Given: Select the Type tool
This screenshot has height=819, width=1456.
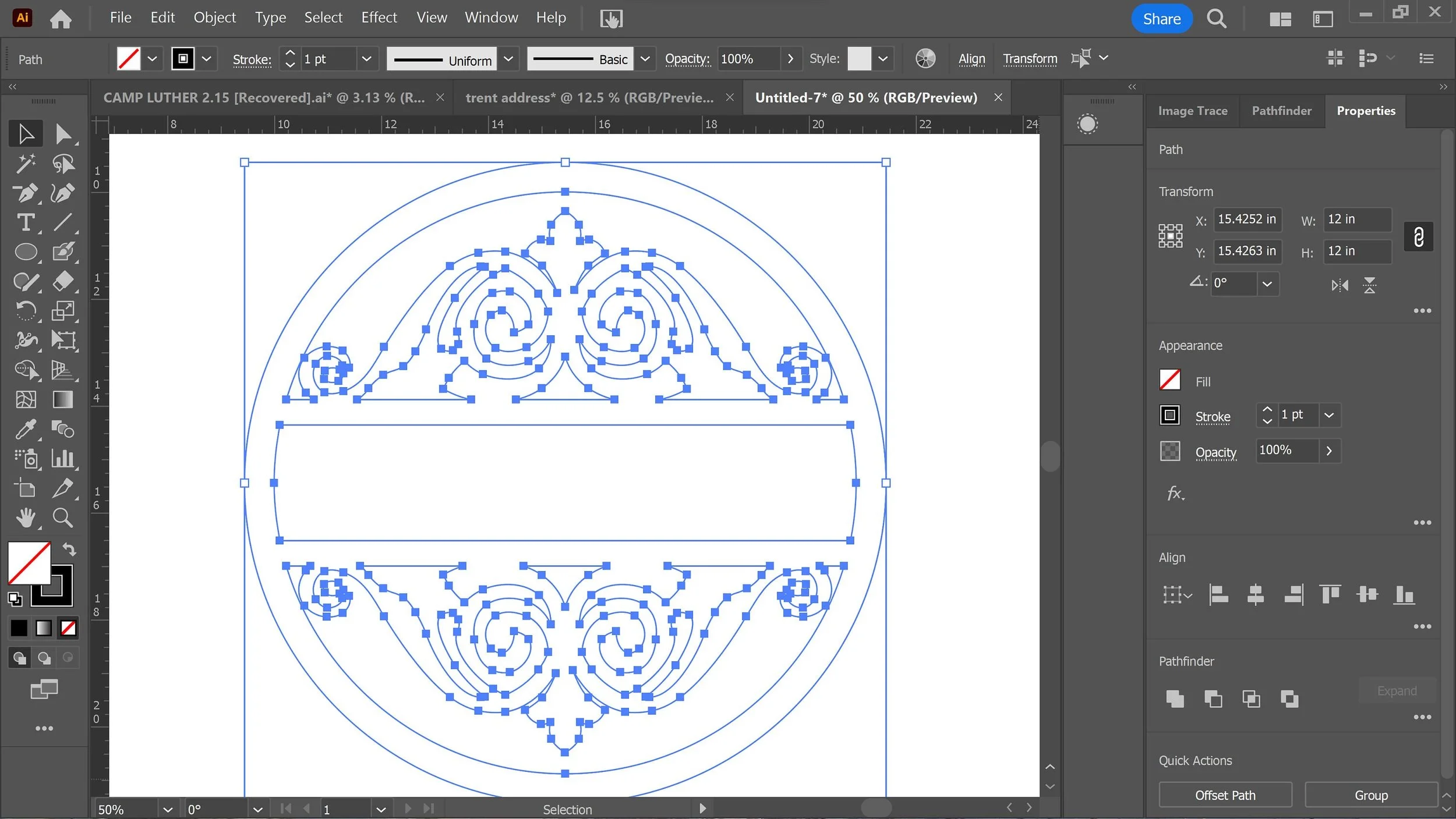Looking at the screenshot, I should point(26,222).
